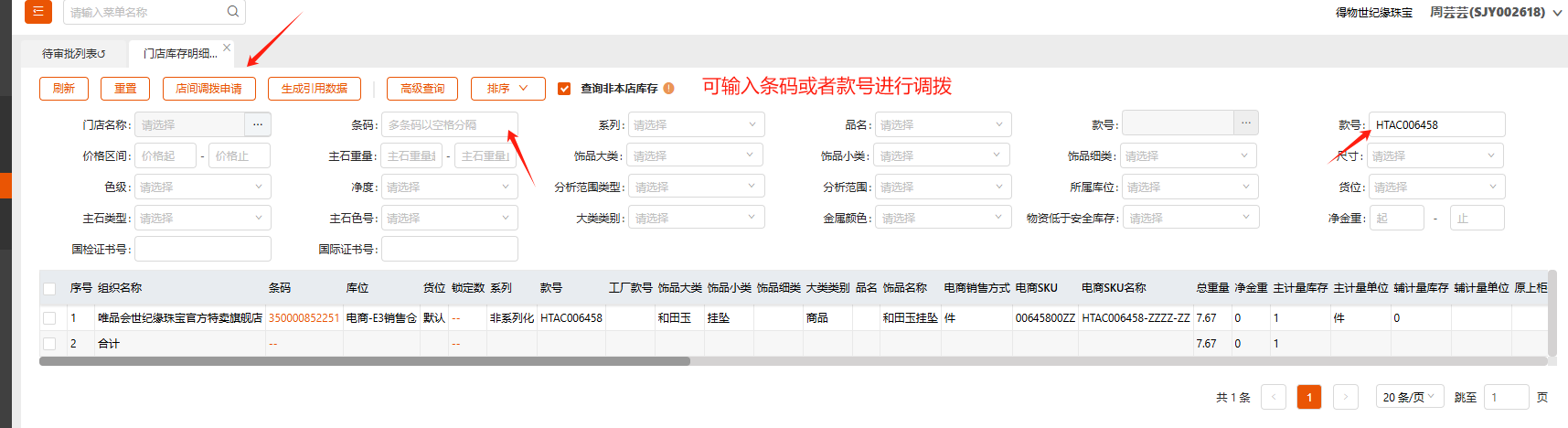Viewport: 1568px width, 428px height.
Task: Go to the next page with the right arrow
Action: tap(1345, 397)
